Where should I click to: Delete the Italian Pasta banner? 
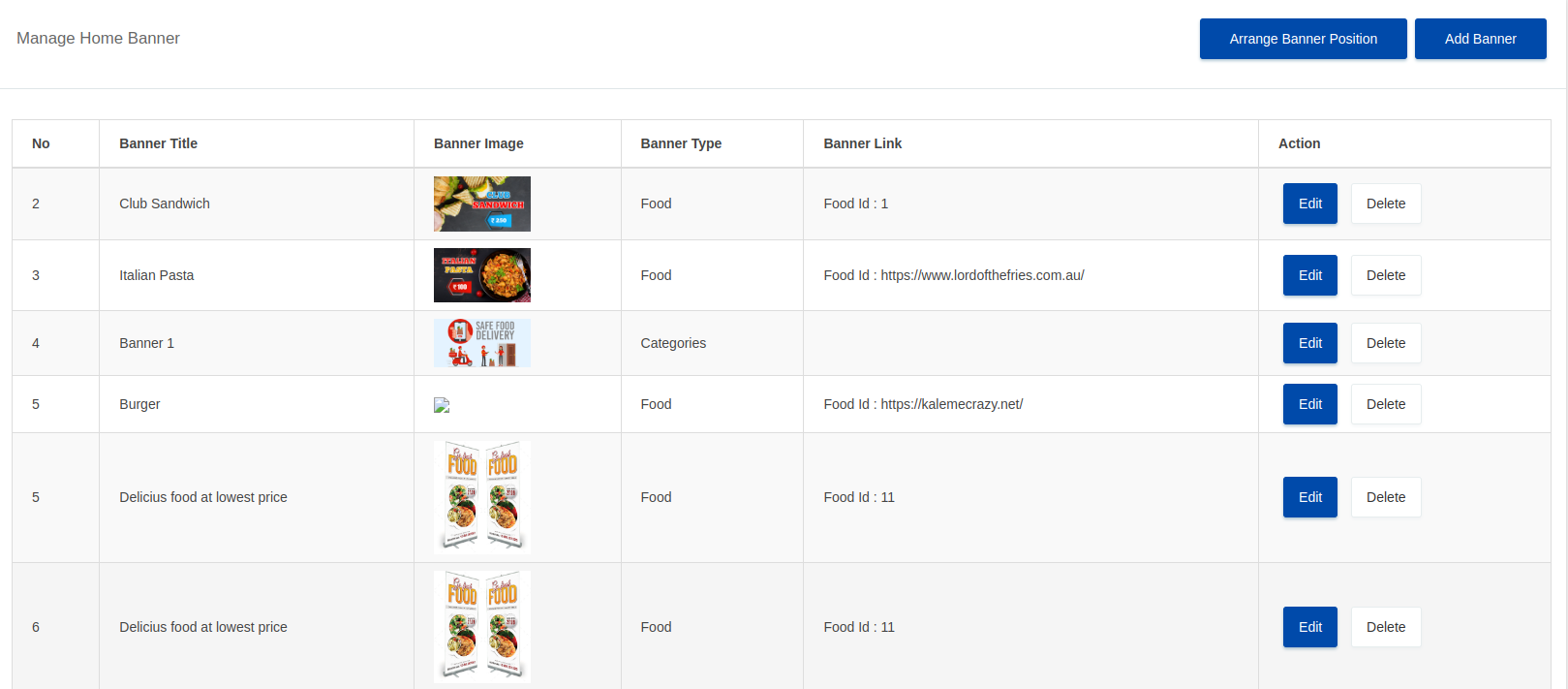point(1385,275)
